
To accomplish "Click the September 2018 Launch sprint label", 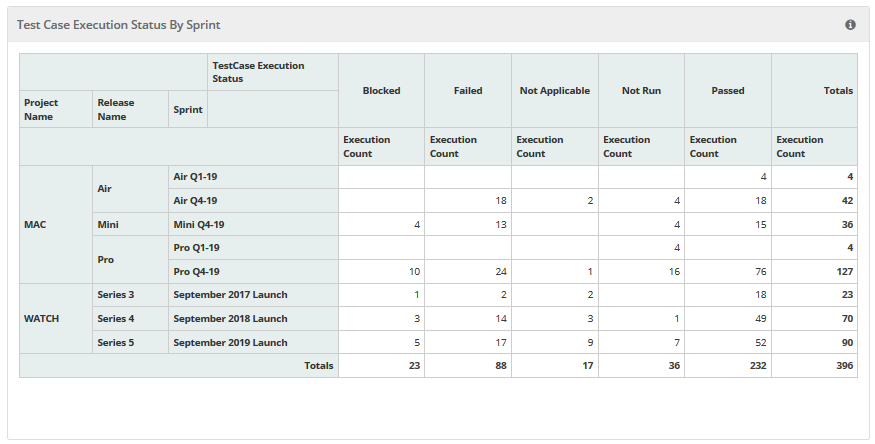I will pyautogui.click(x=253, y=318).
